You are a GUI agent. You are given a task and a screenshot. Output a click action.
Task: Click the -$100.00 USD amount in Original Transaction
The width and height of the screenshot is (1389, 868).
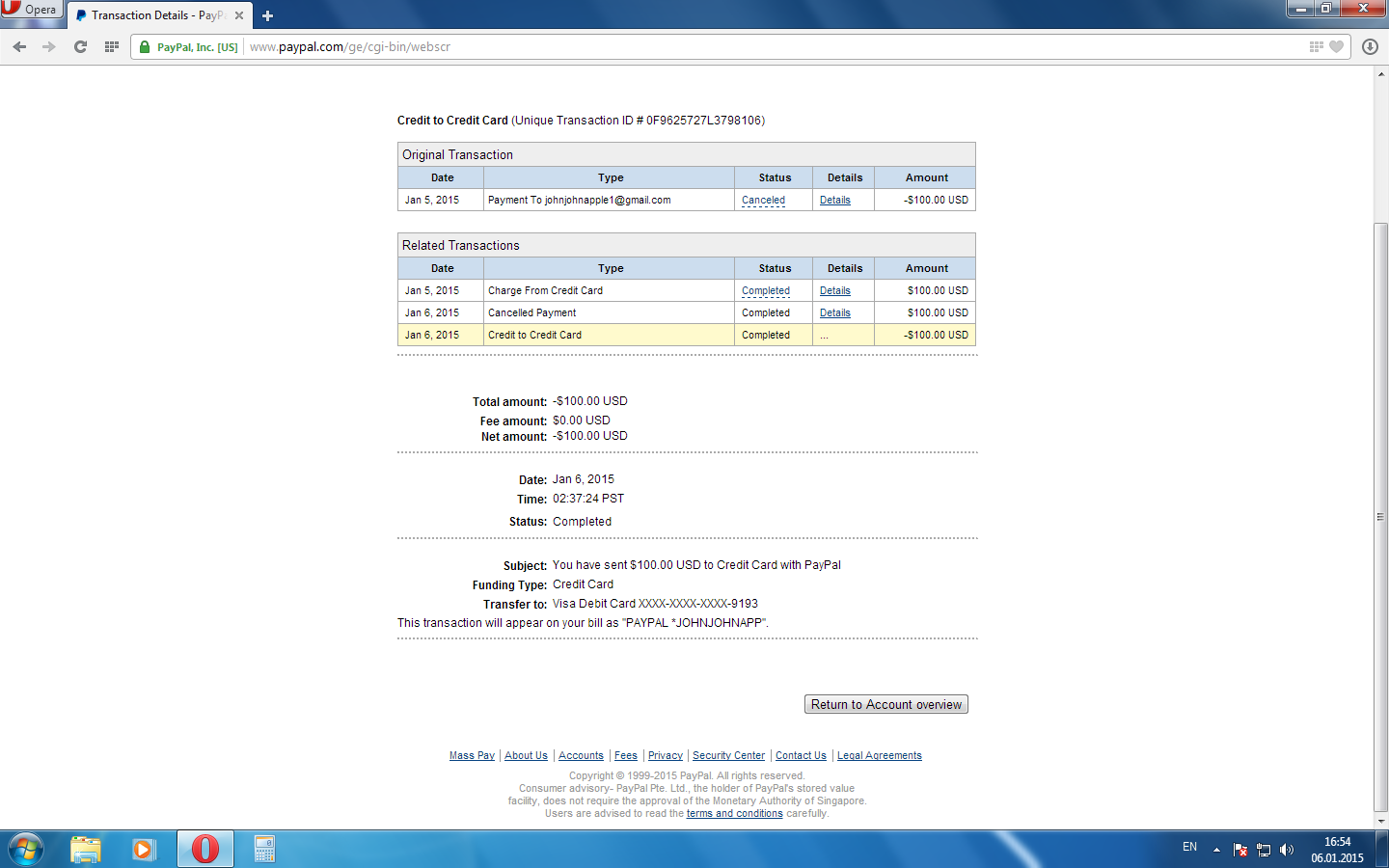(936, 201)
